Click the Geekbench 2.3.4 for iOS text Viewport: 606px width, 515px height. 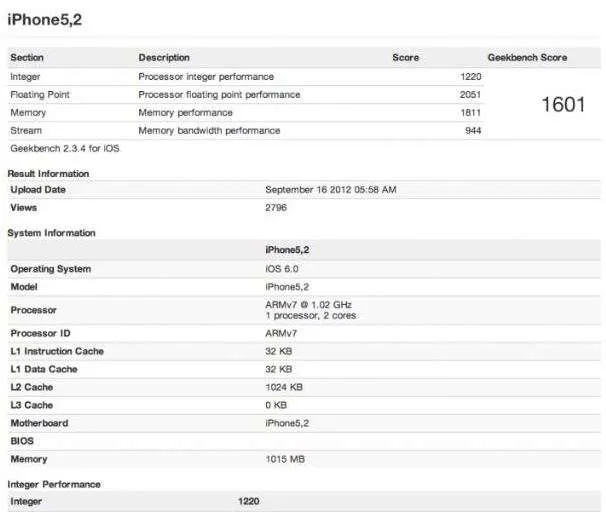click(65, 148)
